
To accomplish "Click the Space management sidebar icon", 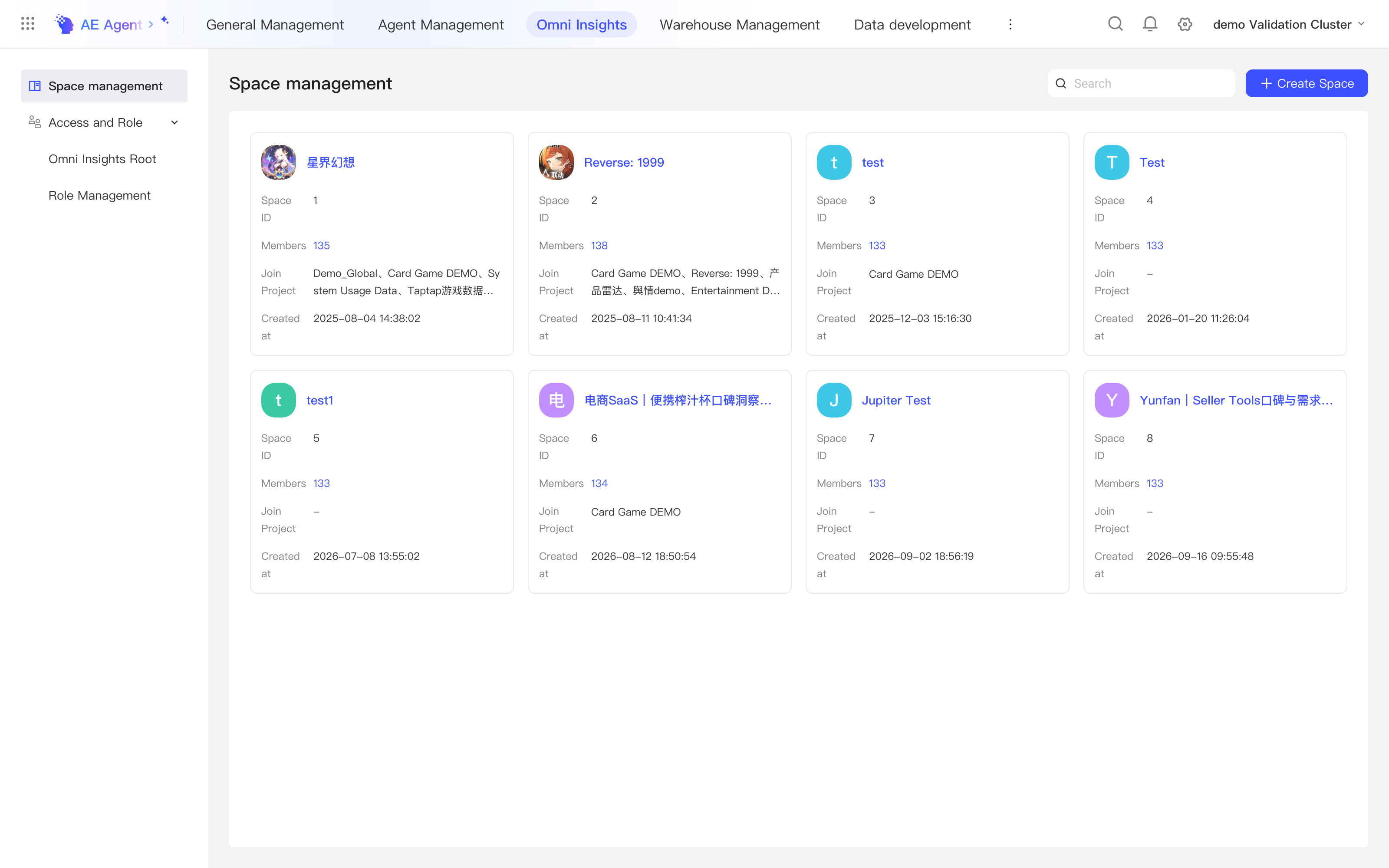I will [x=34, y=86].
